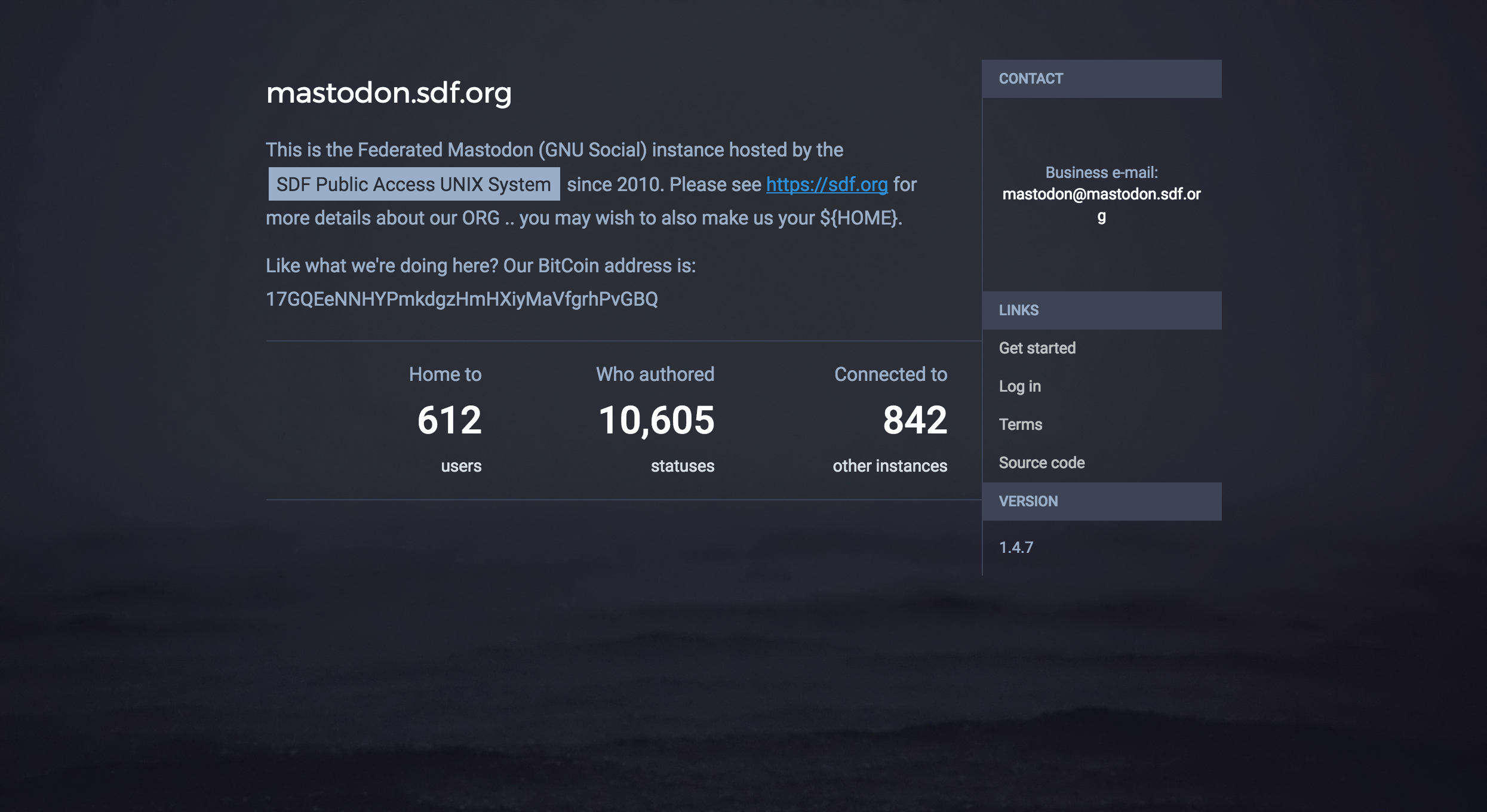
Task: Click the Business e-mail label
Action: pos(1101,173)
